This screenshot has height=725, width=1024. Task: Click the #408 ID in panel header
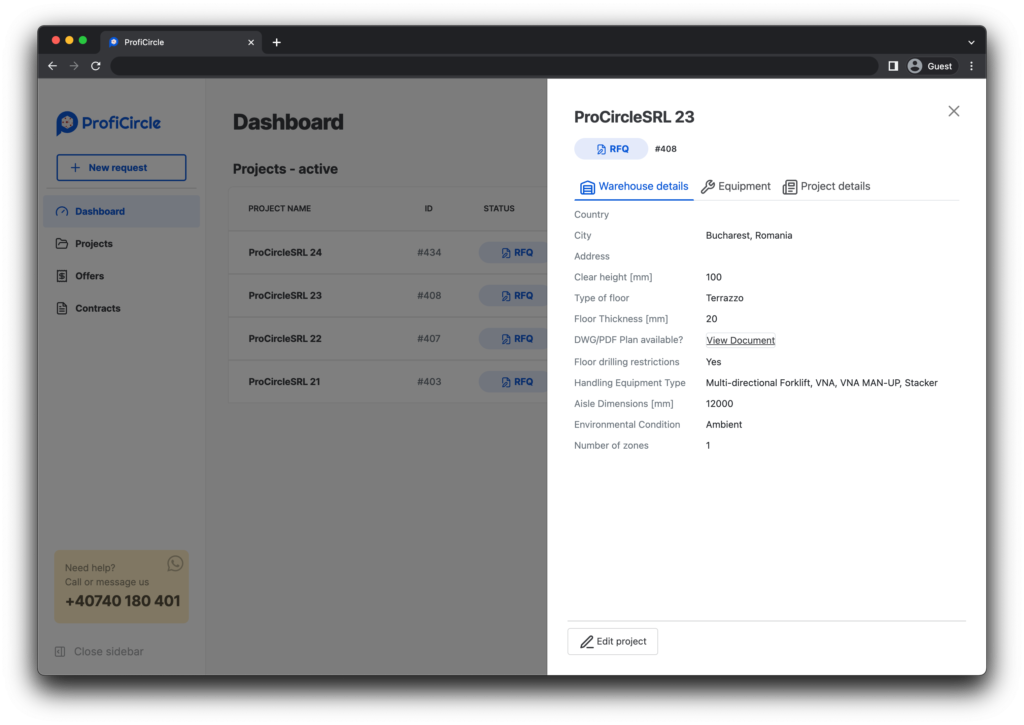665,149
